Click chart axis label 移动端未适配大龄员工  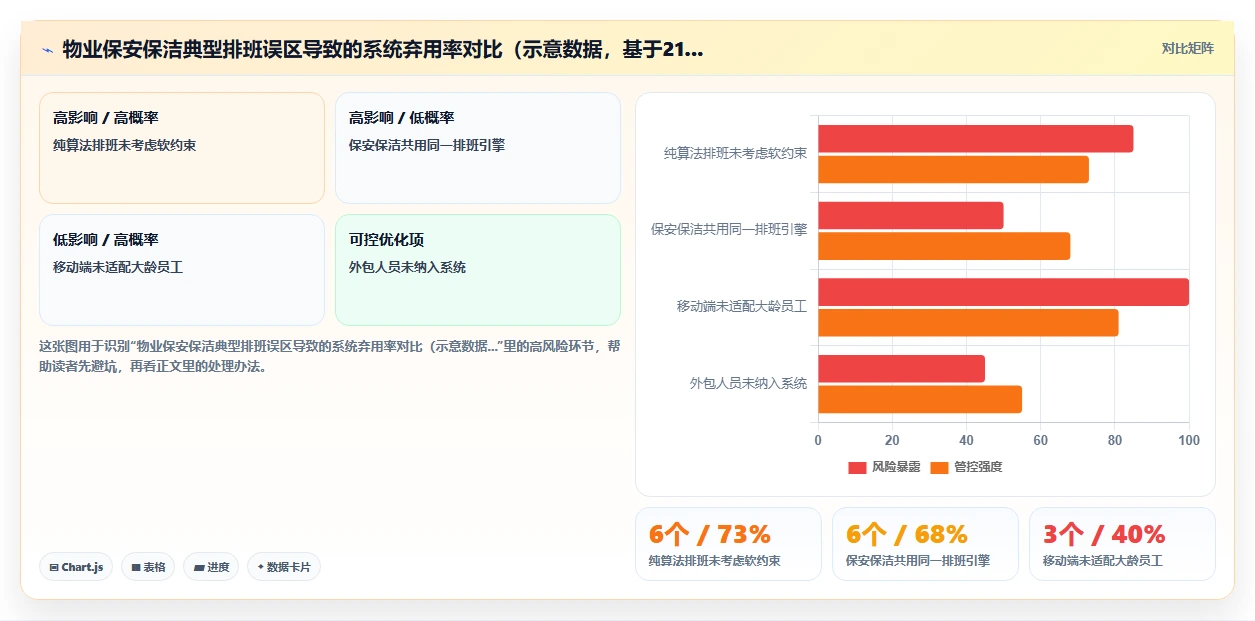click(742, 307)
